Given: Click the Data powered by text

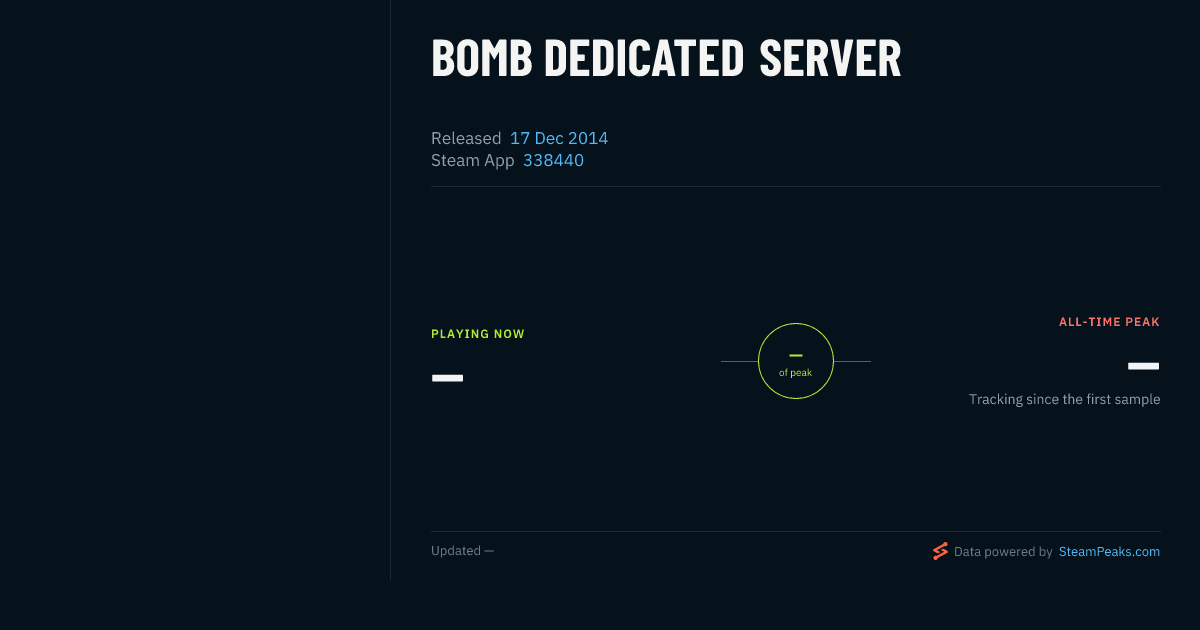Looking at the screenshot, I should pyautogui.click(x=1003, y=551).
